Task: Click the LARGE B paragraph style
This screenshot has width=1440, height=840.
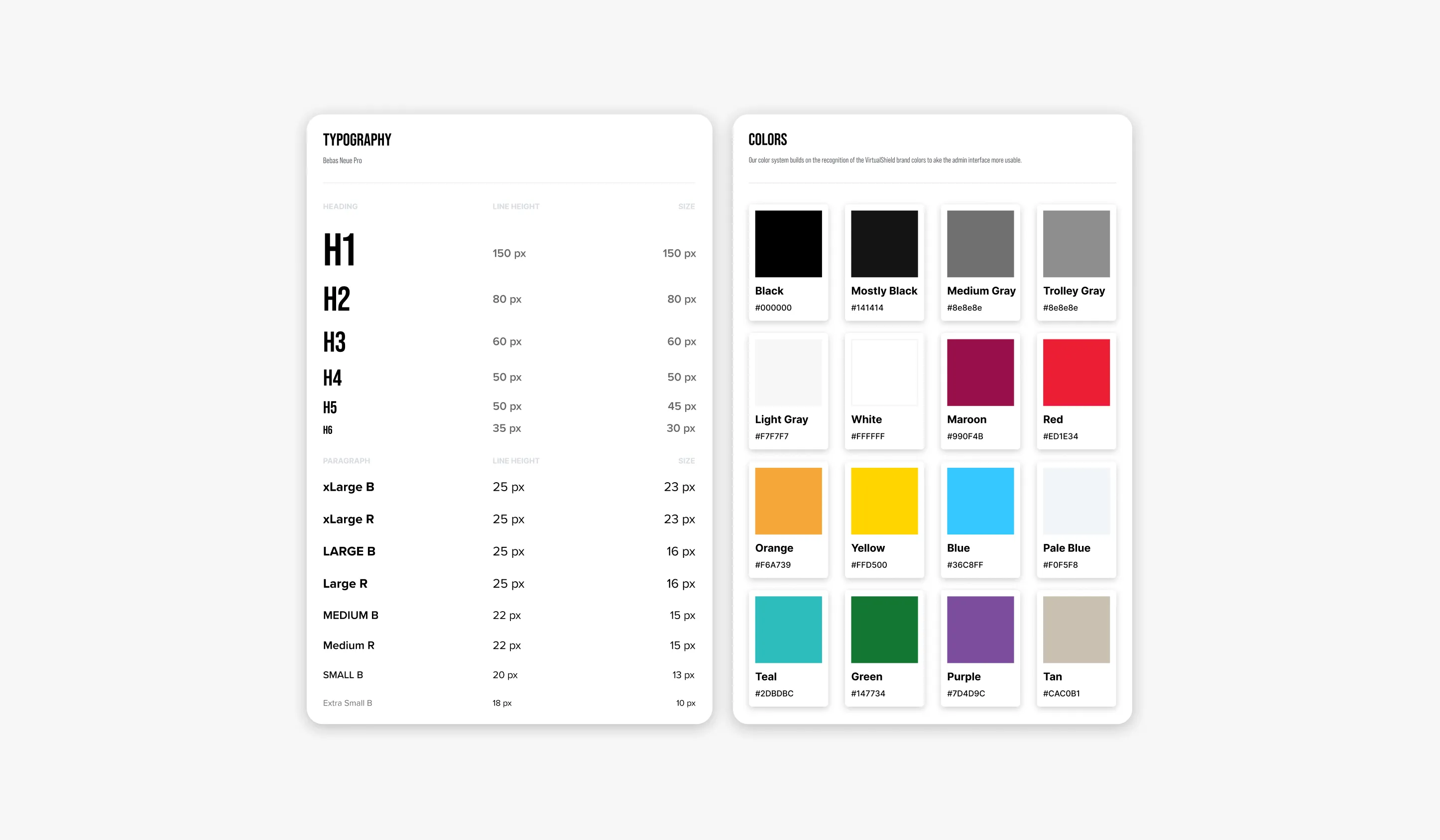Action: pyautogui.click(x=349, y=551)
